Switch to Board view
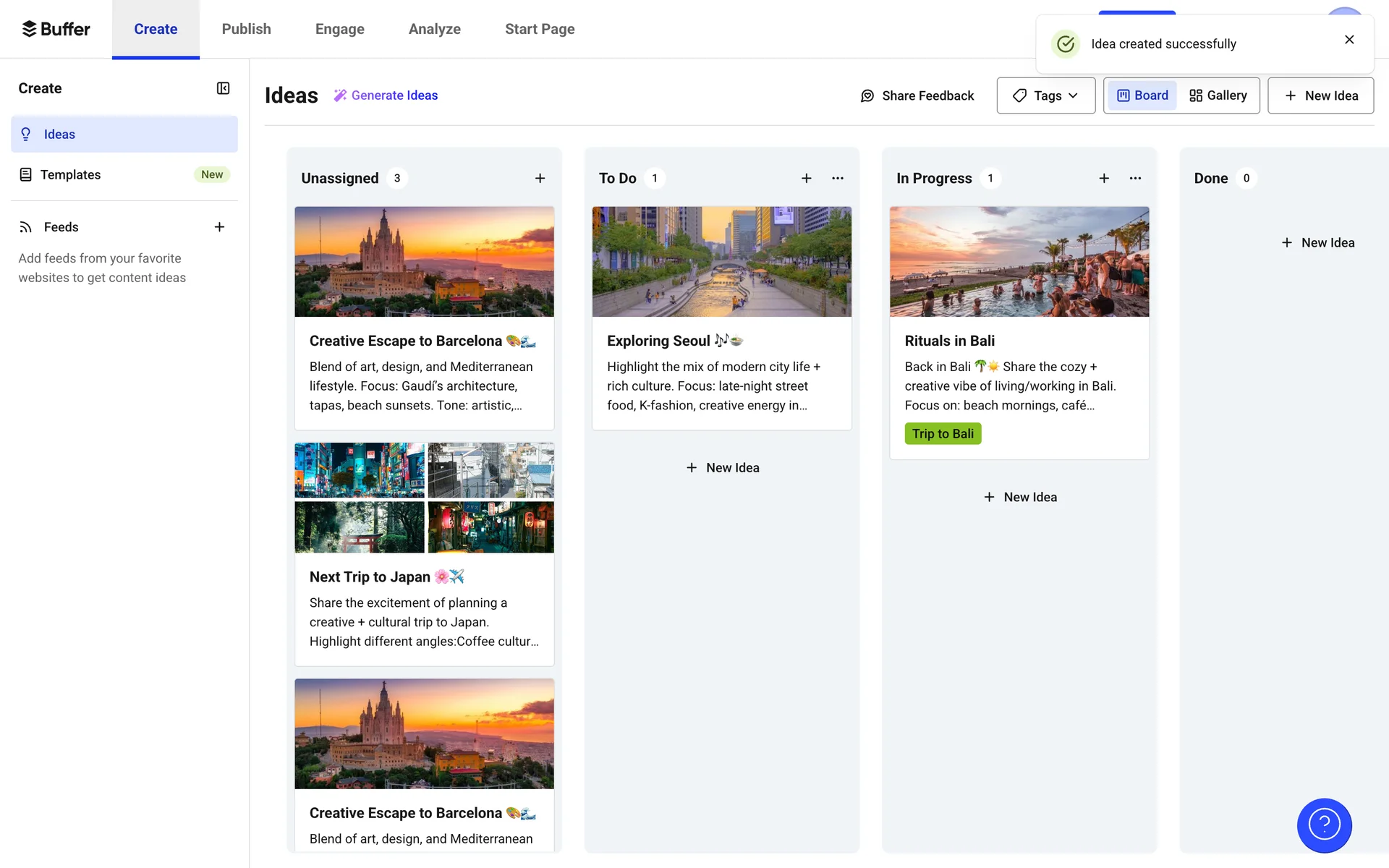Image resolution: width=1389 pixels, height=868 pixels. [x=1142, y=95]
